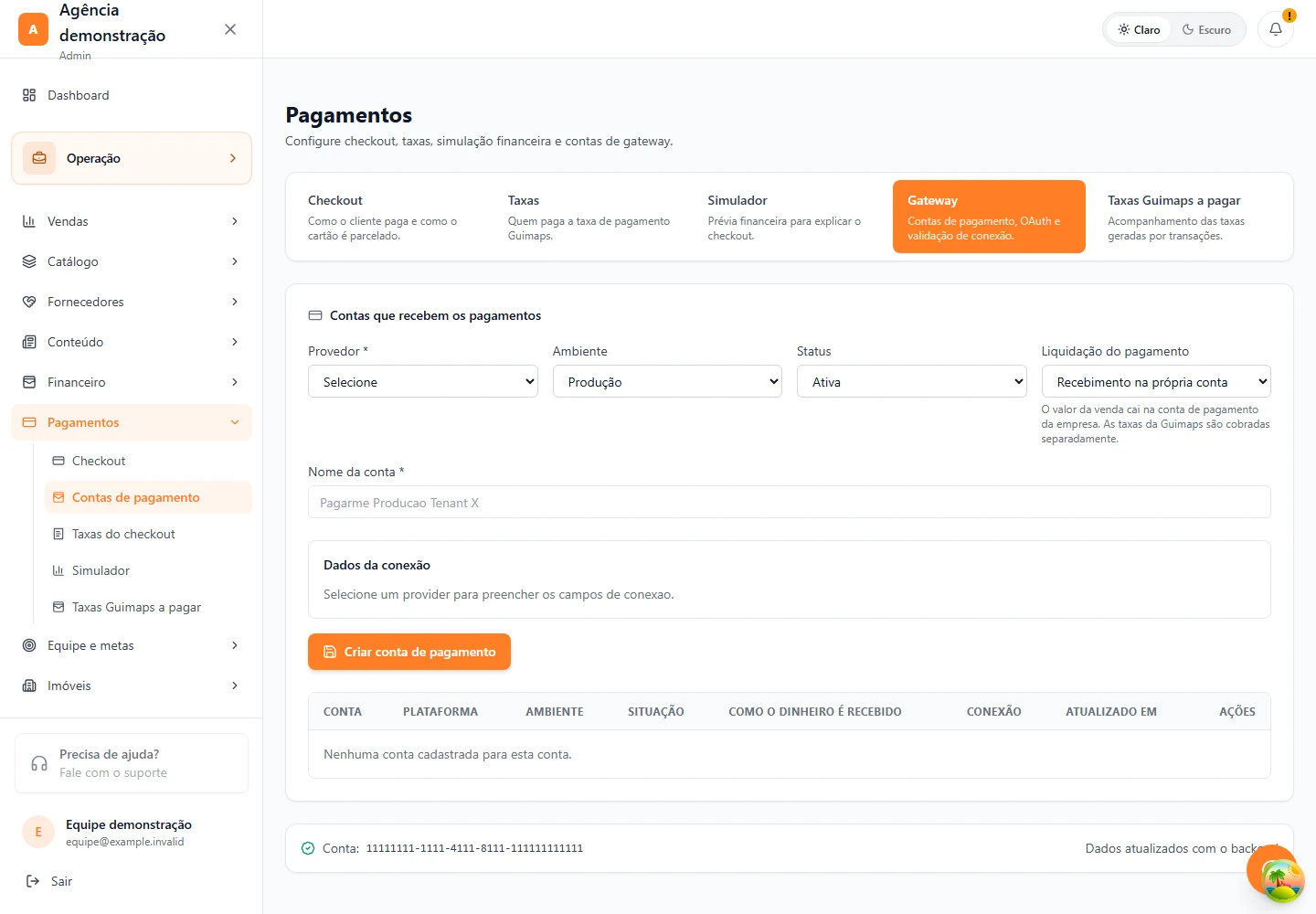1316x914 pixels.
Task: Click the Catálogo layers icon
Action: click(x=29, y=261)
